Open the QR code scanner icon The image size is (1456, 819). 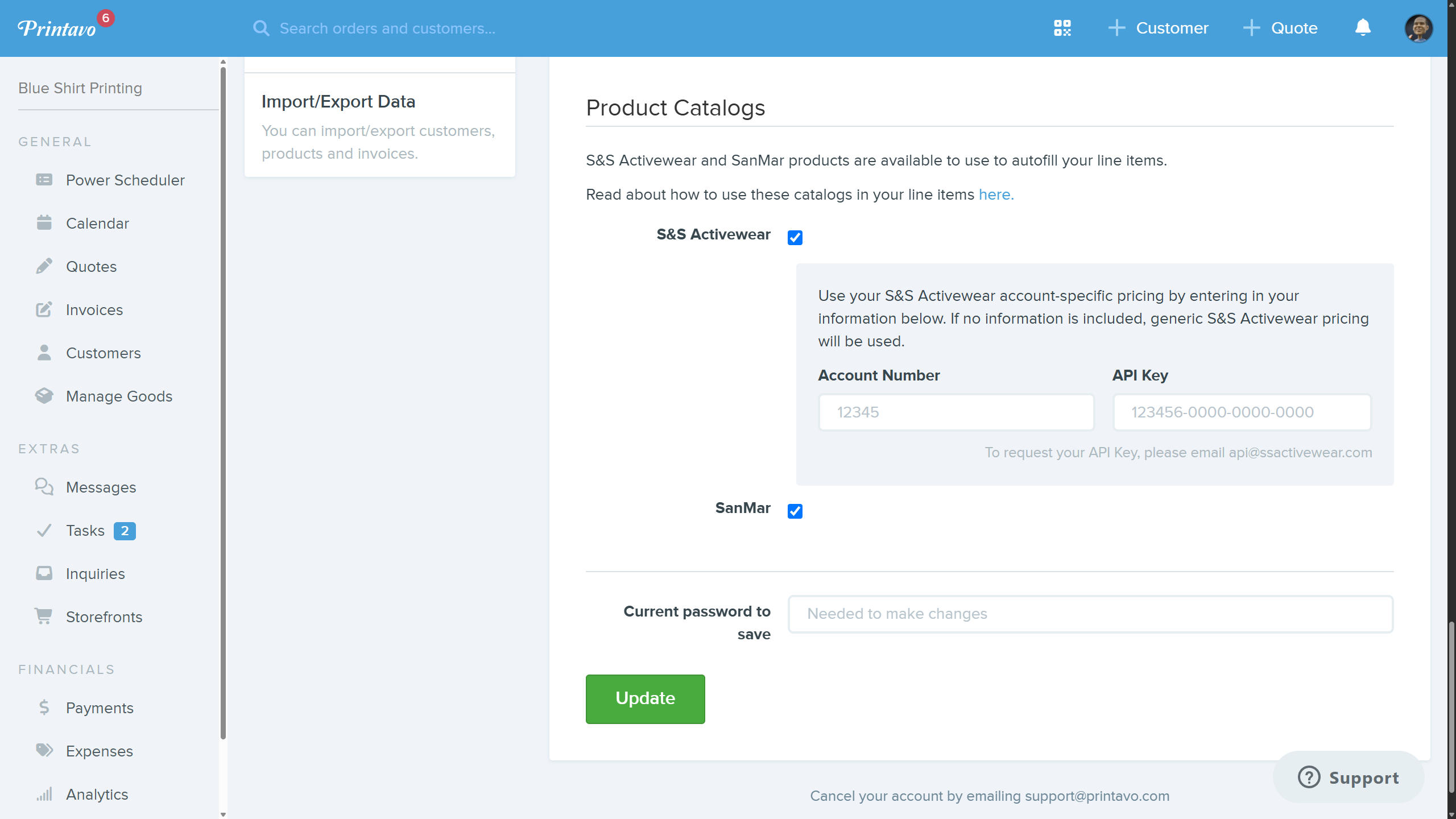pos(1062,28)
